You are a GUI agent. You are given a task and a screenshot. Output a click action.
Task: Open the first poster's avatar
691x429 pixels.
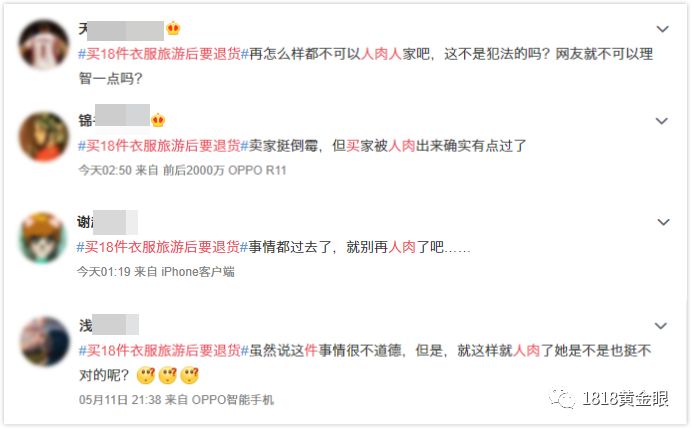44,44
